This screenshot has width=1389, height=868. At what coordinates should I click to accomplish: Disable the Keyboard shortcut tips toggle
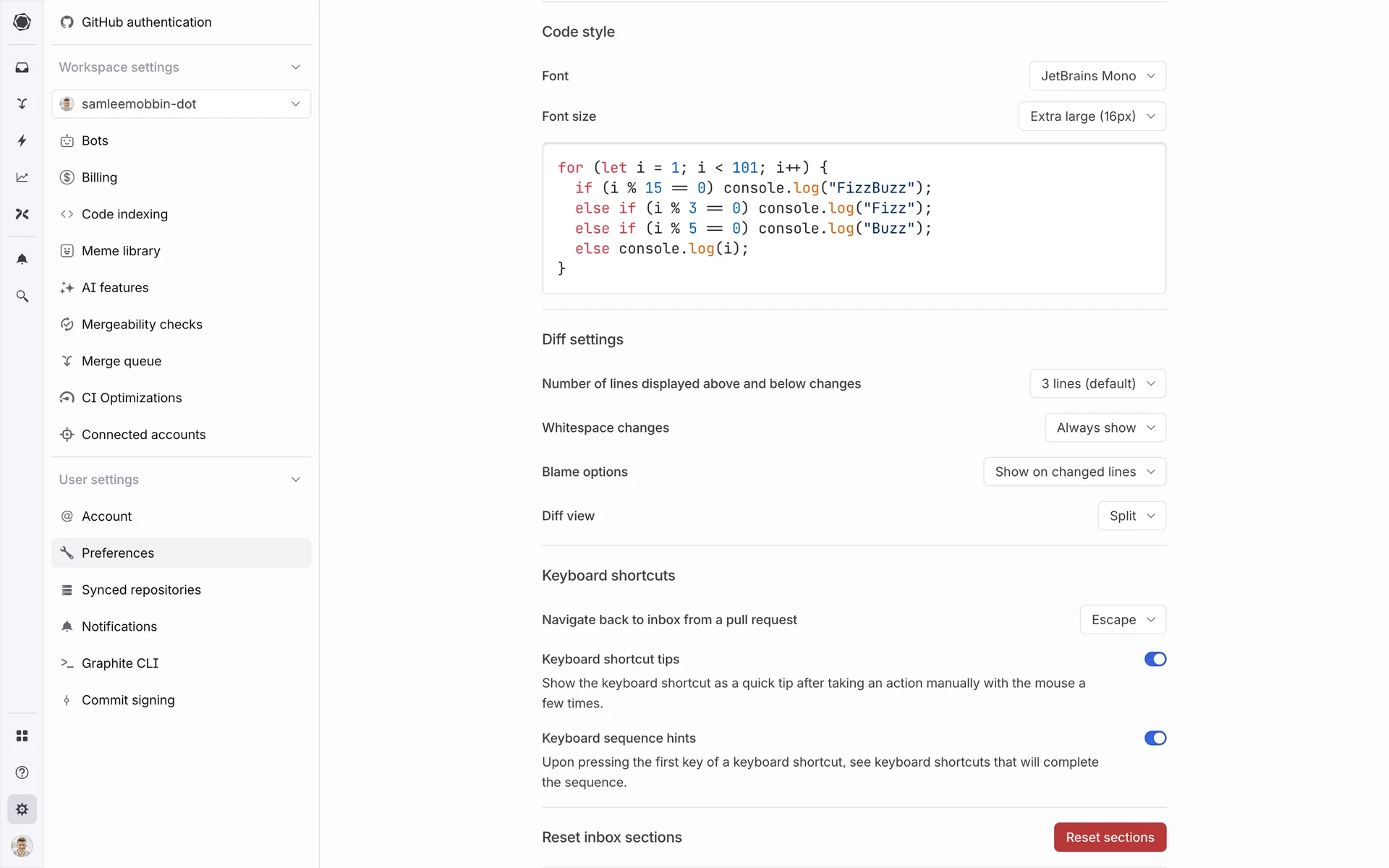click(1155, 659)
